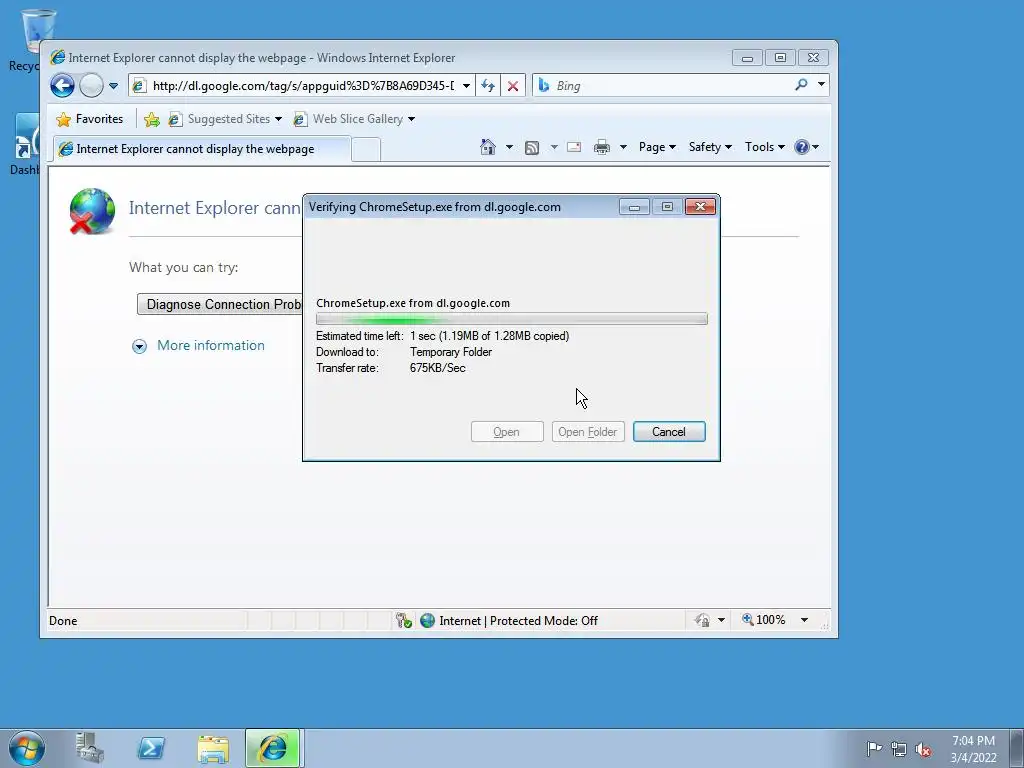The image size is (1024, 768).
Task: Go back with the IE back arrow
Action: click(x=62, y=86)
